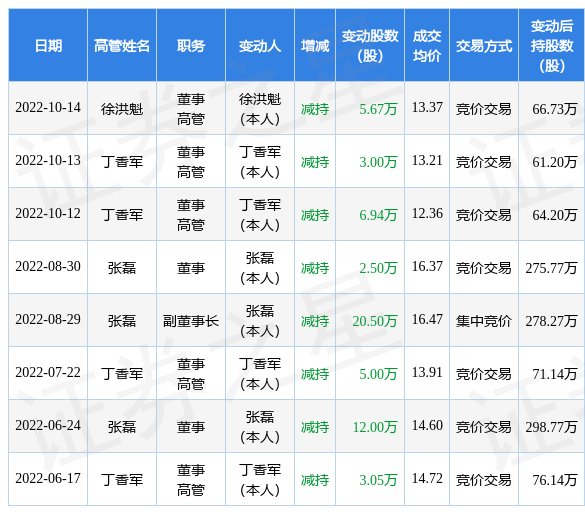Select the 2022-10-13 date cell
Screen dimensions: 585x514
[x=48, y=161]
